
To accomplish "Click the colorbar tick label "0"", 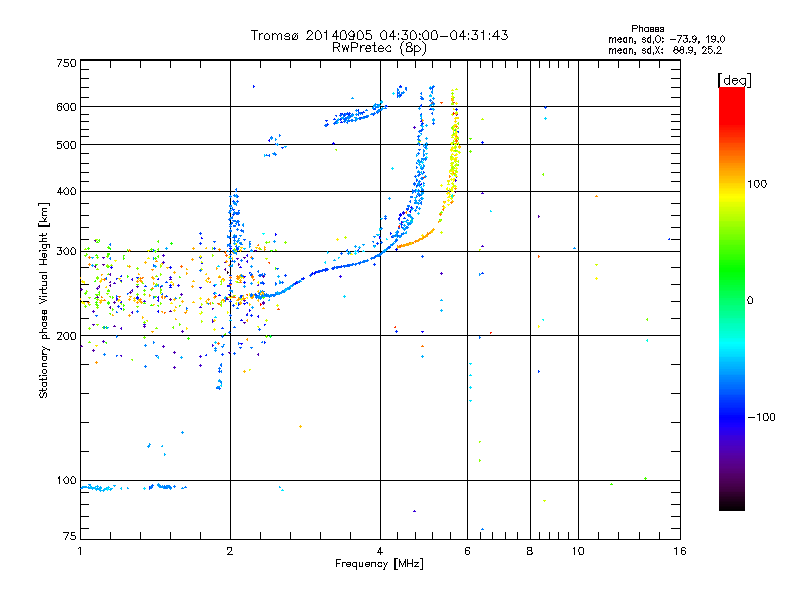I will (750, 300).
